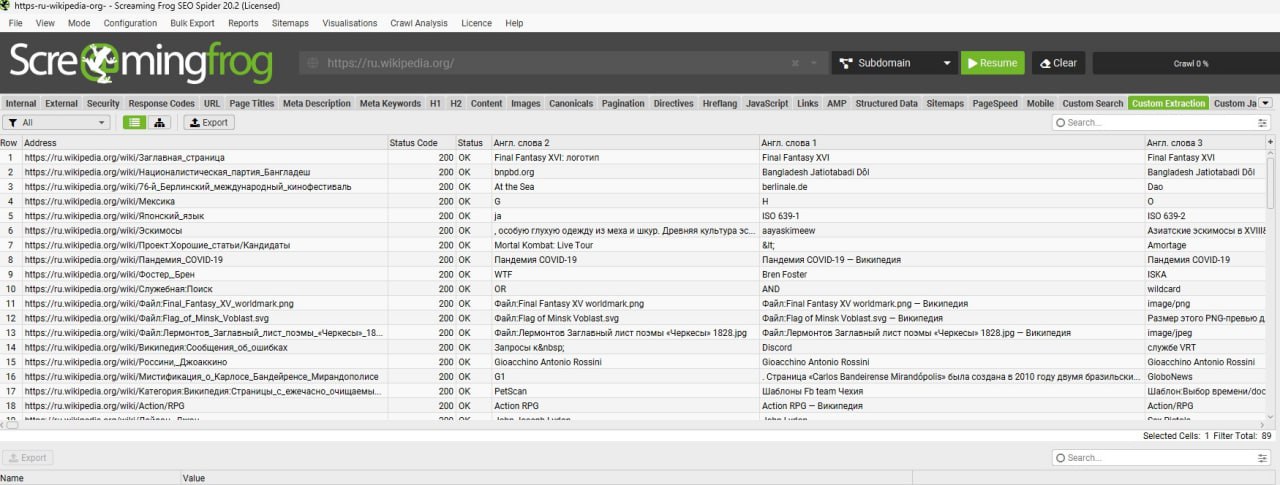The width and height of the screenshot is (1280, 485).
Task: Open URL history dropdown arrow
Action: click(x=813, y=63)
